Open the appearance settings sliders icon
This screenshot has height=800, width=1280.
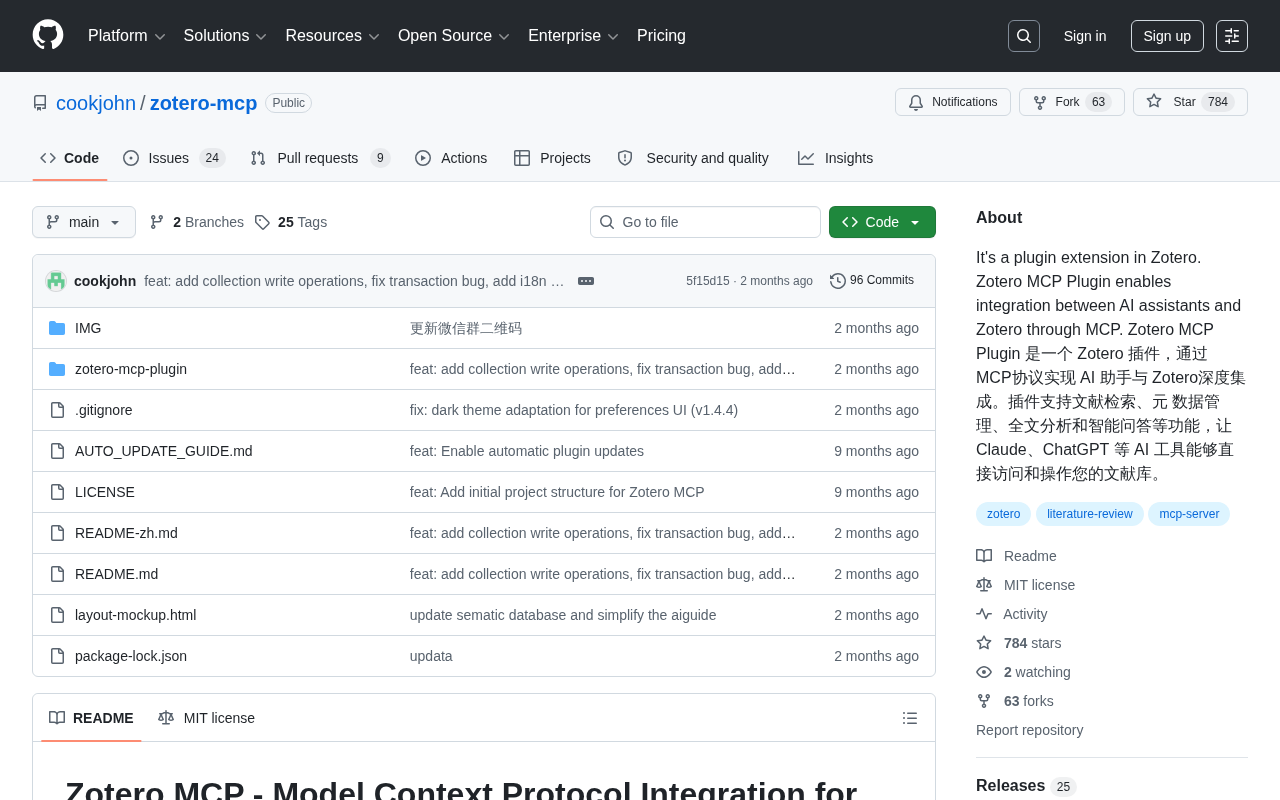click(x=1232, y=36)
